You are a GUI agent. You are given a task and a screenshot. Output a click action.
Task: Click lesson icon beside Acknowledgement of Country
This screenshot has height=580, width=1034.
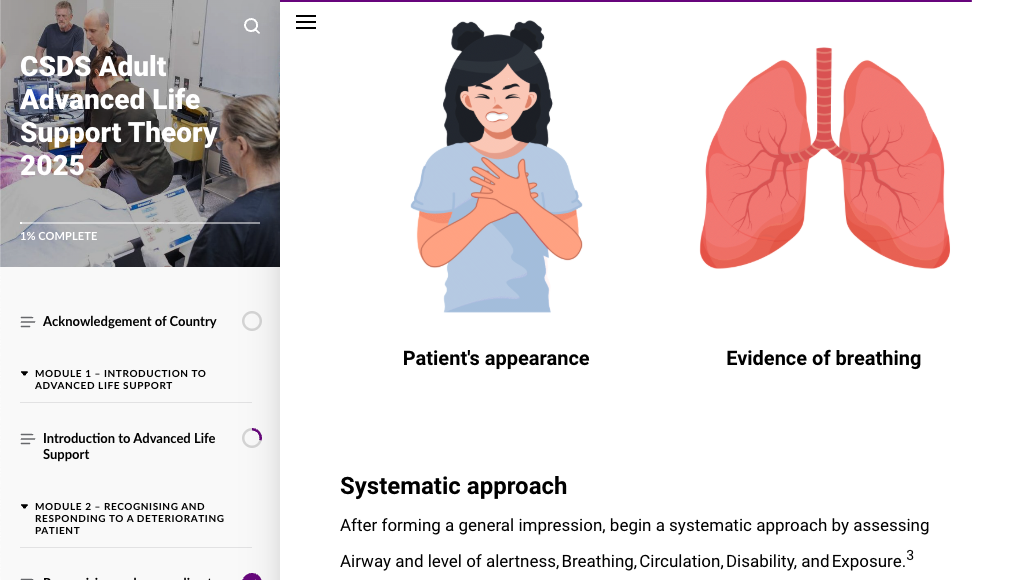27,322
